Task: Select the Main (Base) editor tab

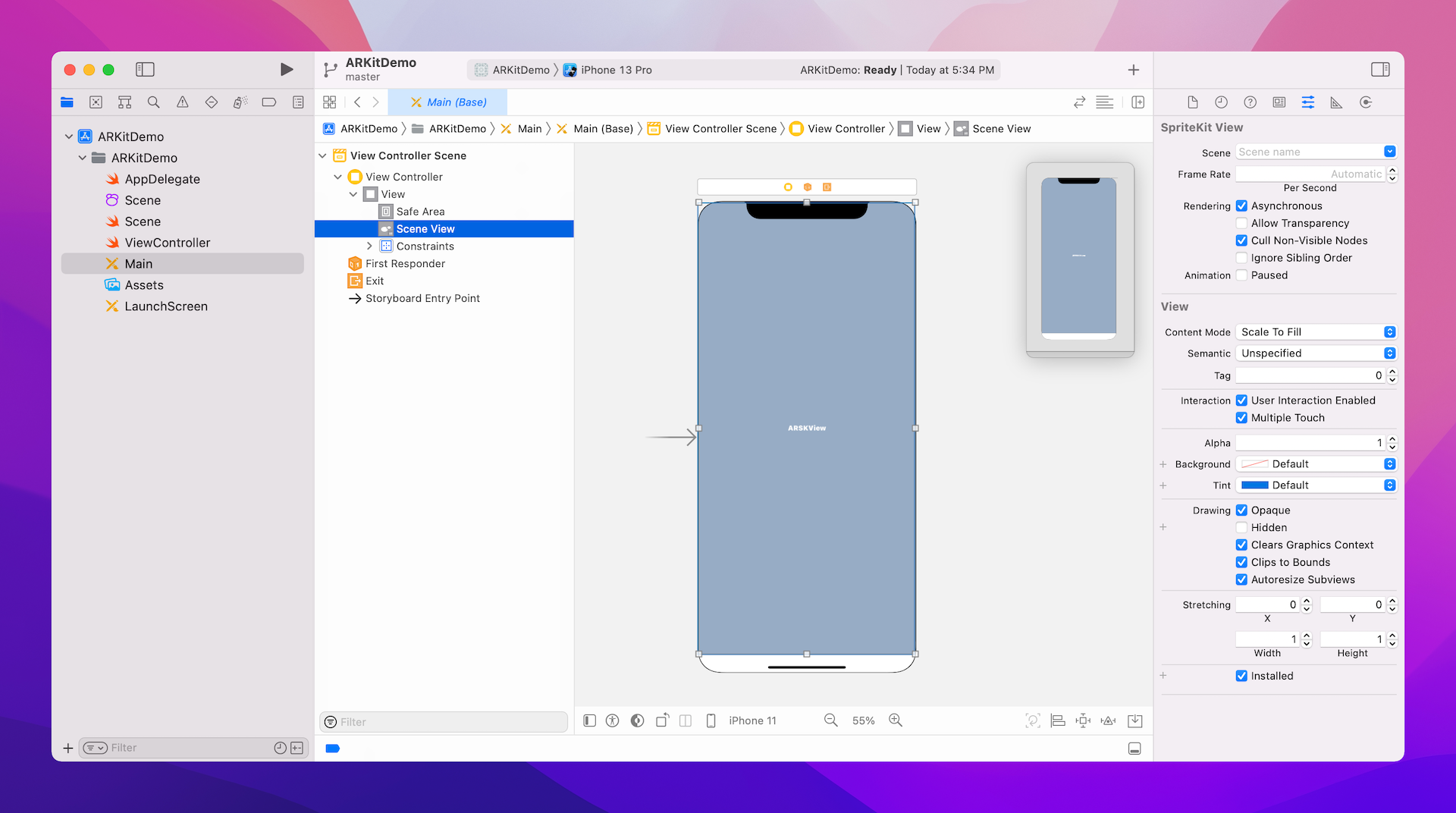Action: click(x=448, y=102)
